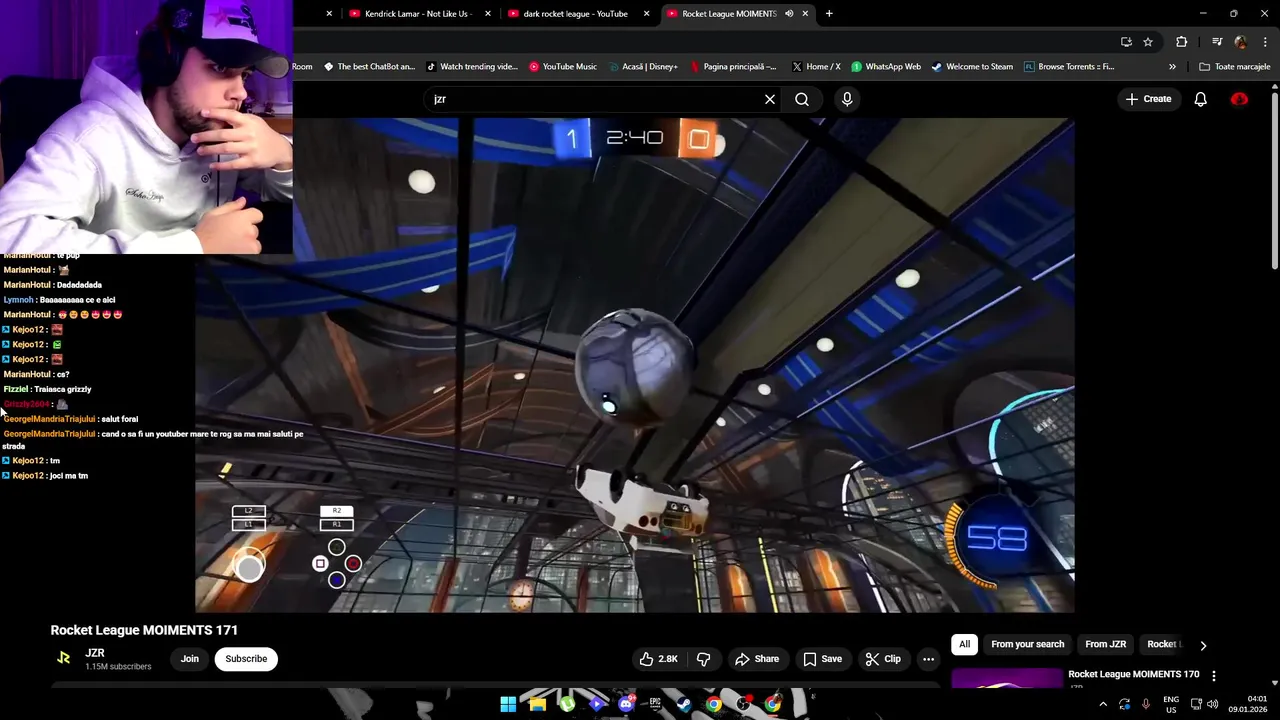
Task: Open YouTube notifications bell
Action: tap(1200, 99)
